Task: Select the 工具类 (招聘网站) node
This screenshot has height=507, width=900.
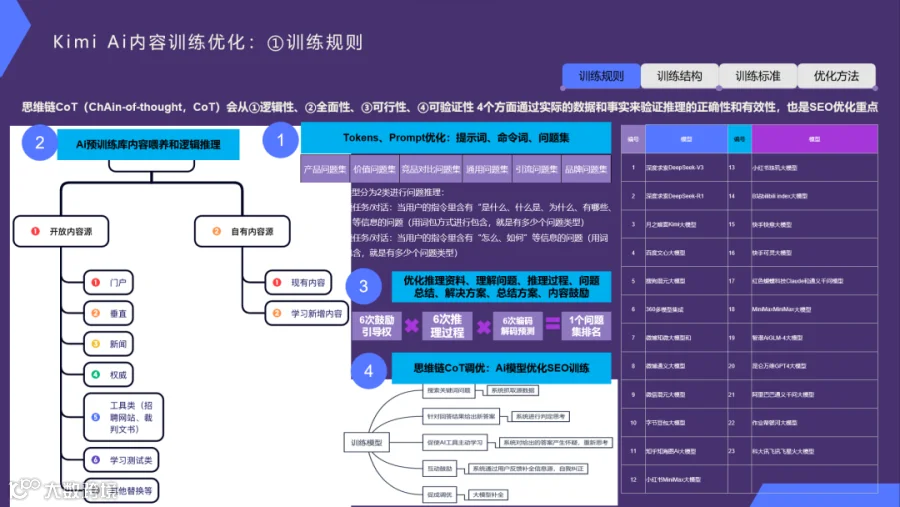Action: tap(123, 417)
